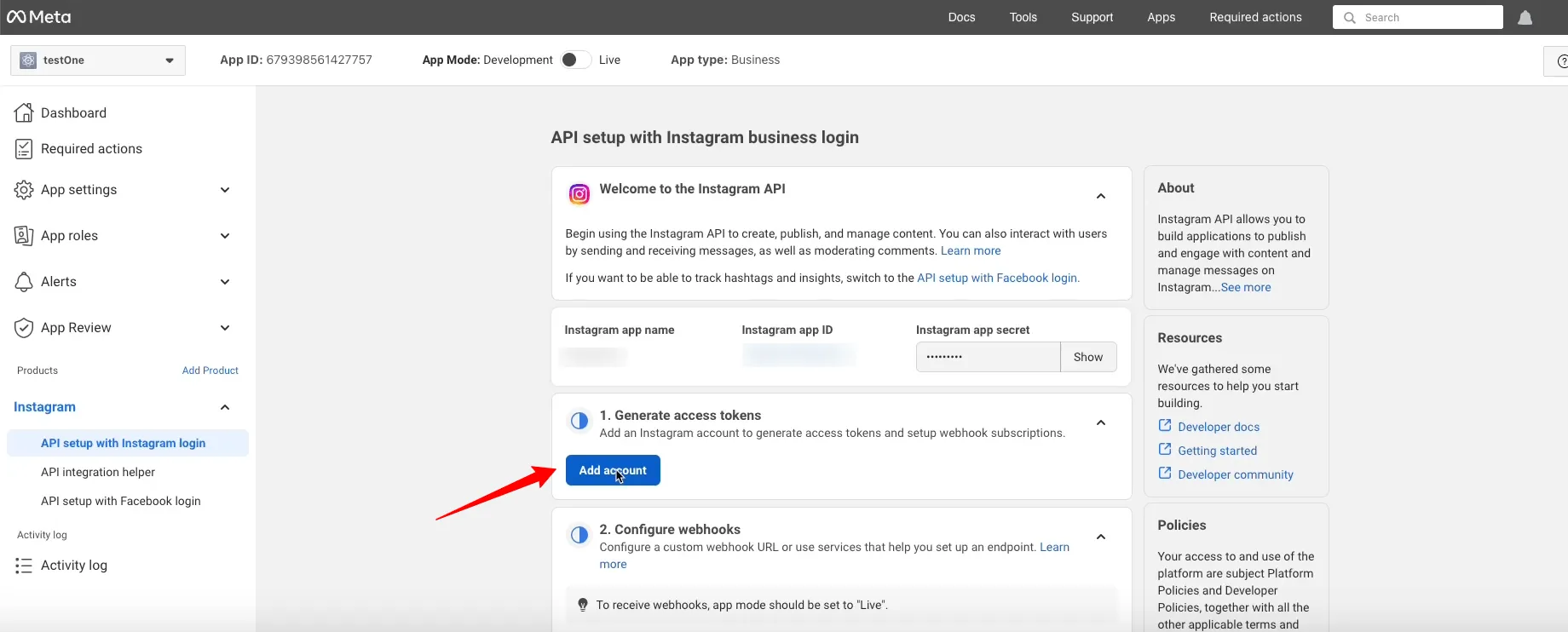Viewport: 1568px width, 632px height.
Task: Open Developer community link
Action: [x=1236, y=474]
